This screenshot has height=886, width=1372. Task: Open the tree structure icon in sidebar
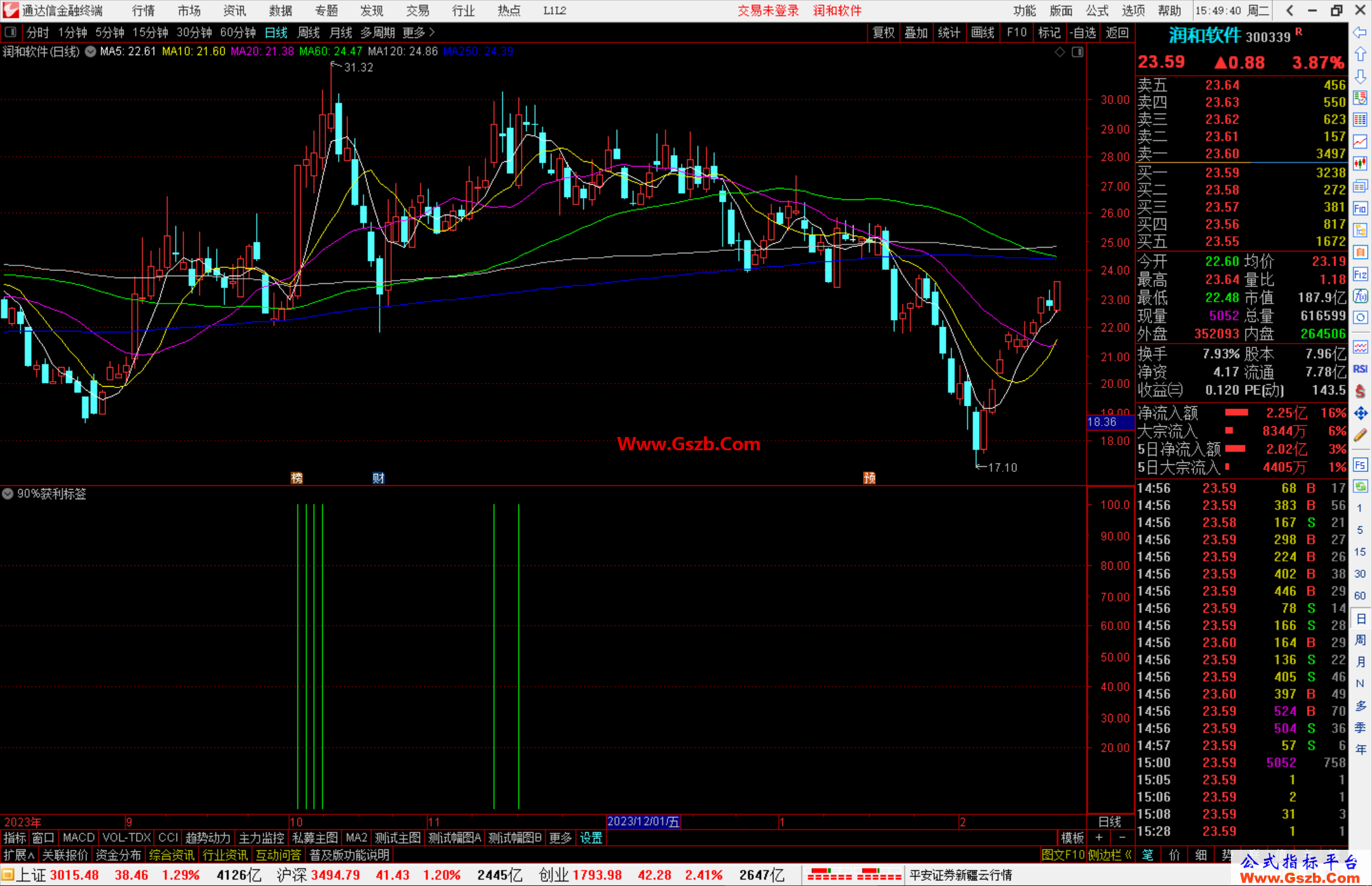(x=1360, y=230)
